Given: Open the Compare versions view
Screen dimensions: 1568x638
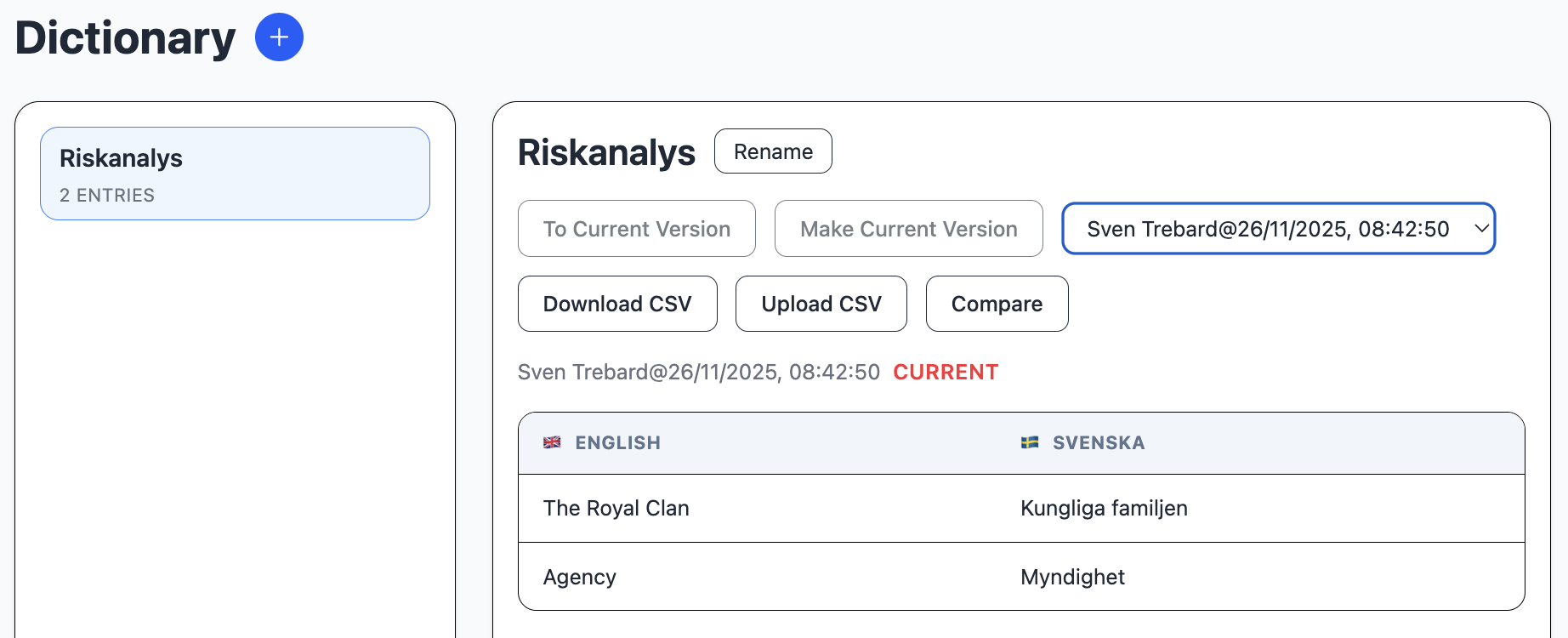Looking at the screenshot, I should pyautogui.click(x=997, y=304).
